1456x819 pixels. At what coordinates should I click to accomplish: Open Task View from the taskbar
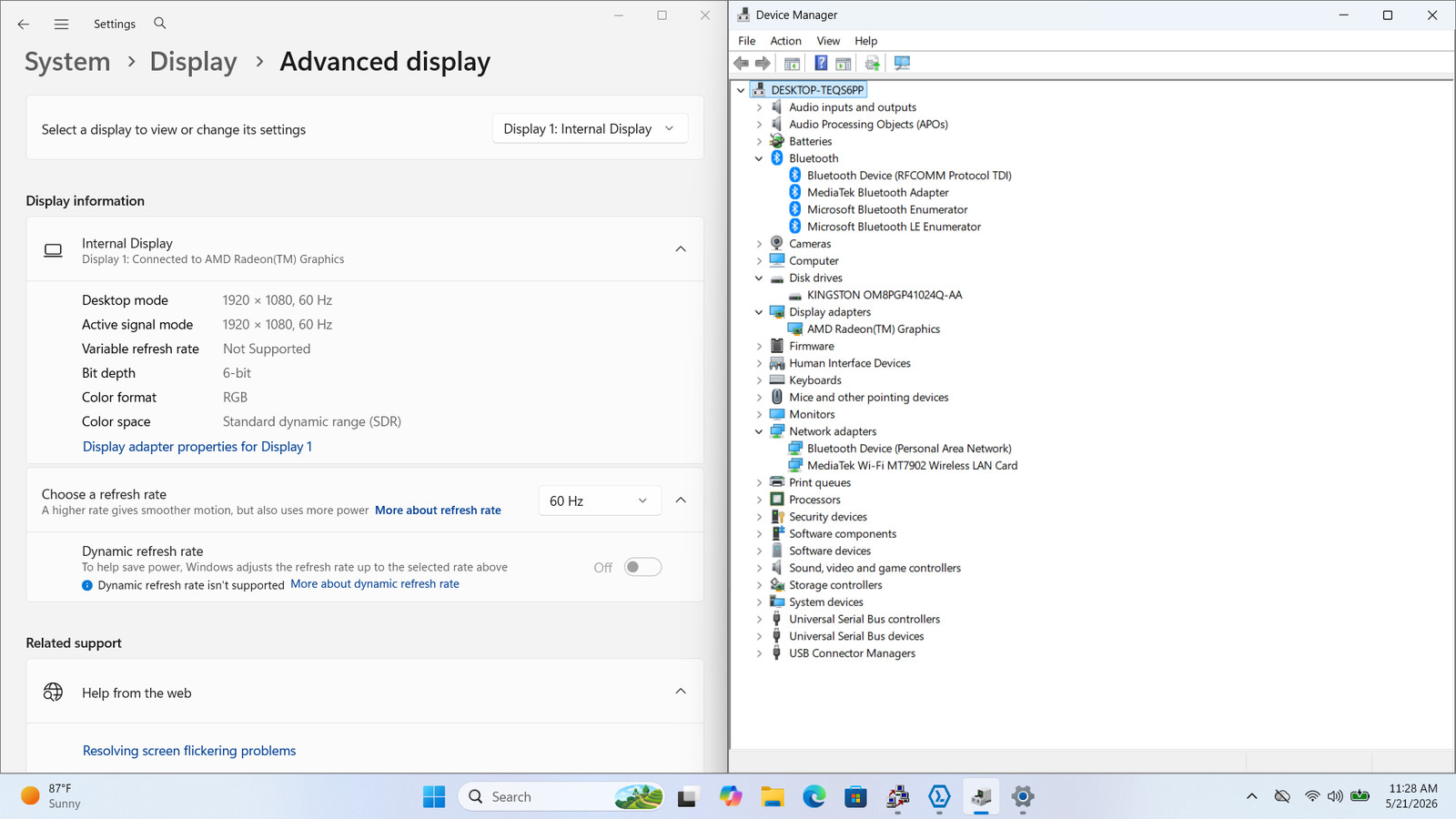tap(688, 797)
